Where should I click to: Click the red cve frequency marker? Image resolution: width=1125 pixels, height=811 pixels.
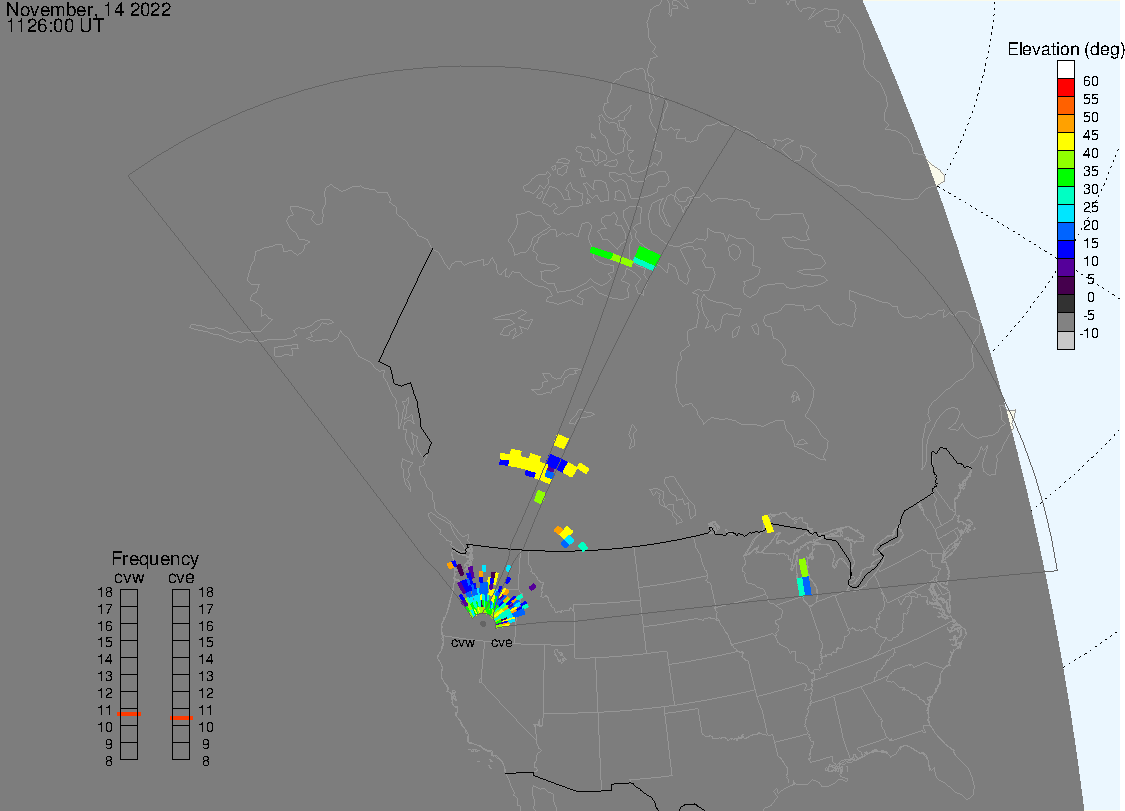click(x=181, y=718)
